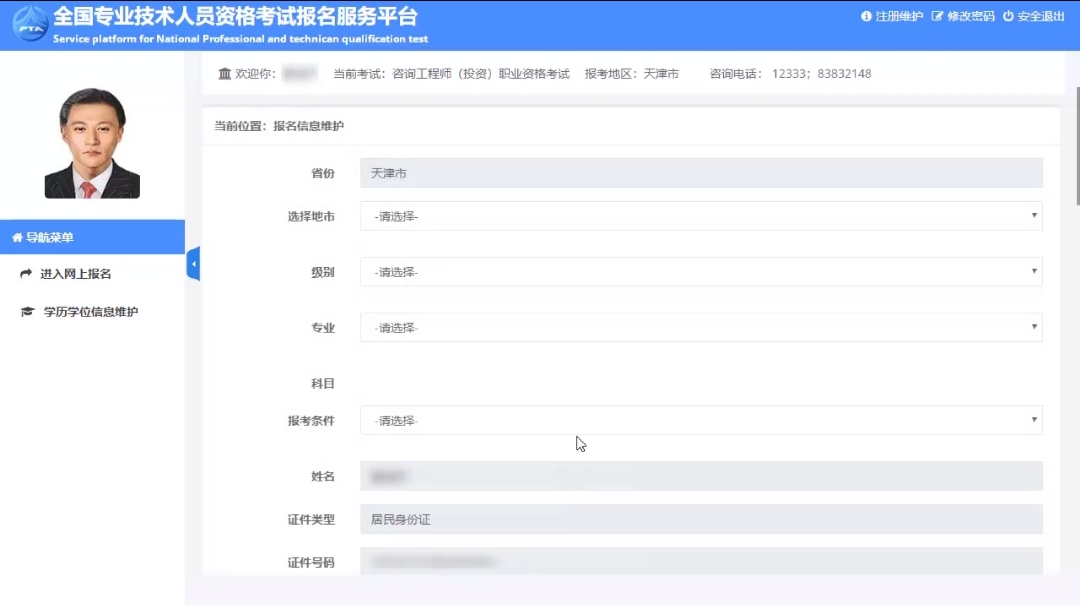Open the 修改密码 link
This screenshot has height=606, width=1080.
point(970,17)
